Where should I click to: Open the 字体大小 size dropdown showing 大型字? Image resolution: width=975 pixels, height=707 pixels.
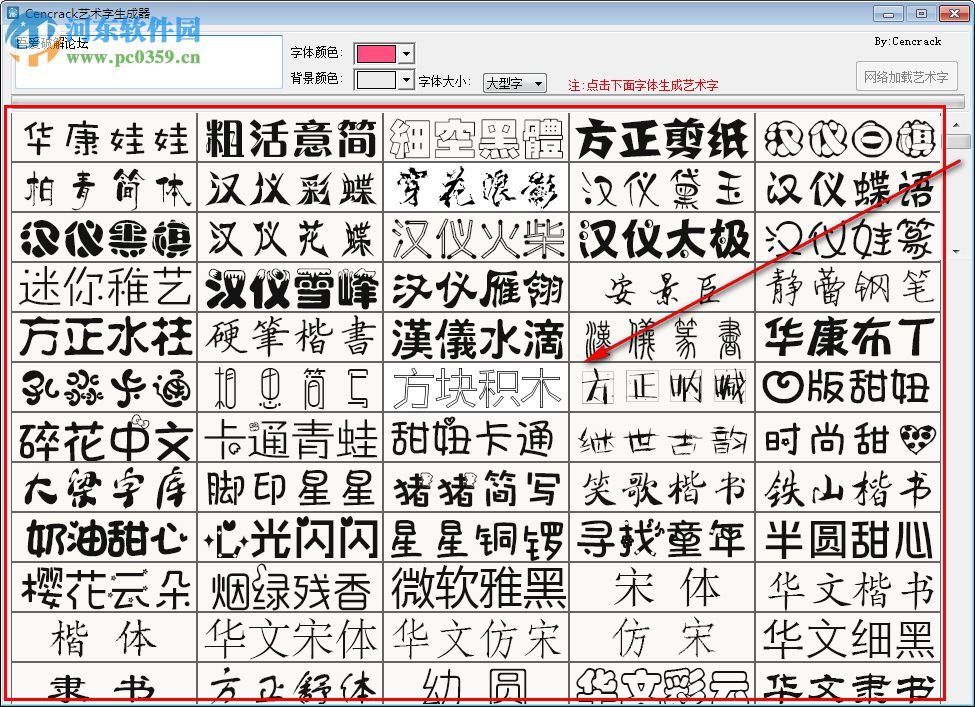[514, 82]
